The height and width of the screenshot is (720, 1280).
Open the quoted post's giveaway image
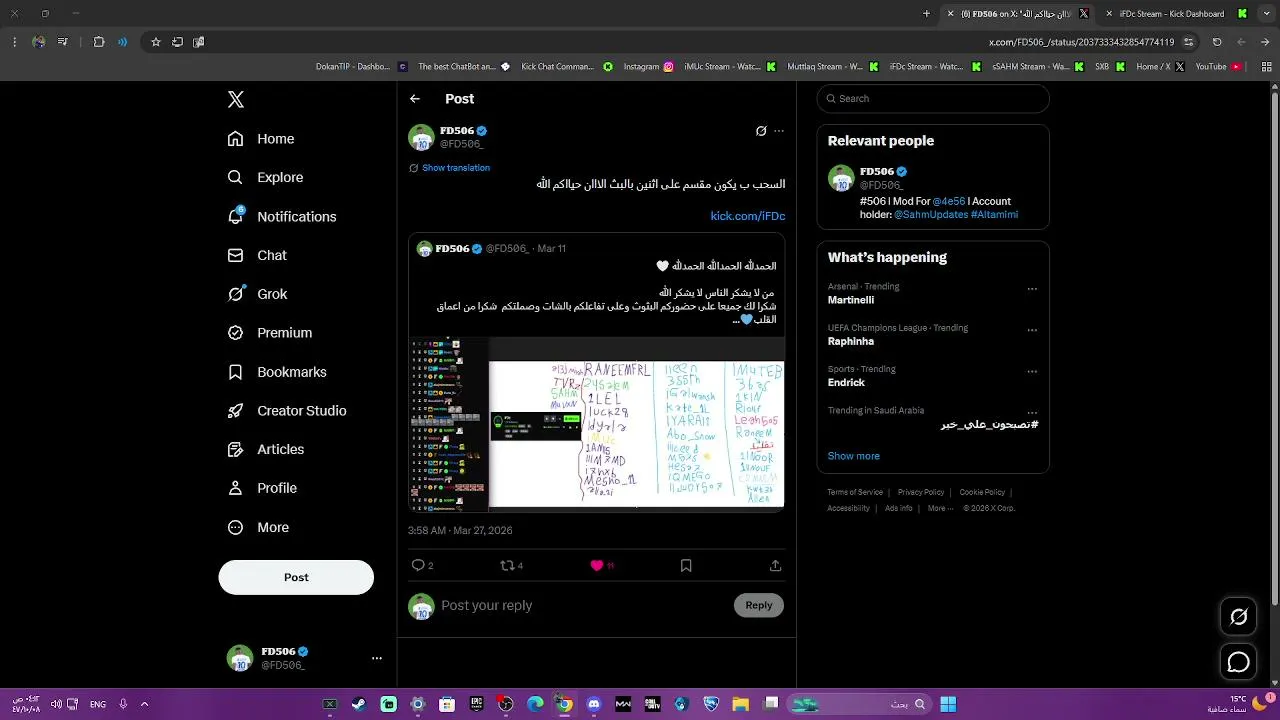[x=596, y=423]
